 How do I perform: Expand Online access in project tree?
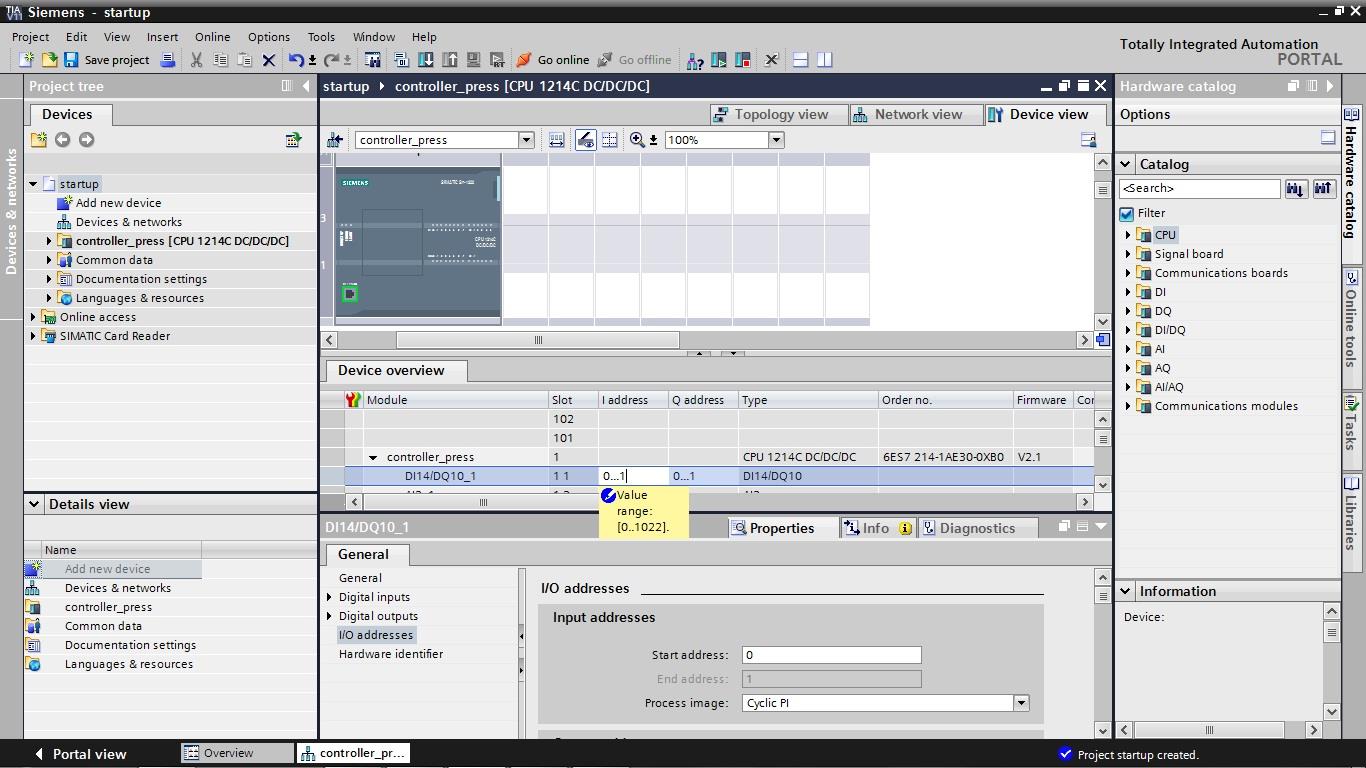(x=33, y=317)
